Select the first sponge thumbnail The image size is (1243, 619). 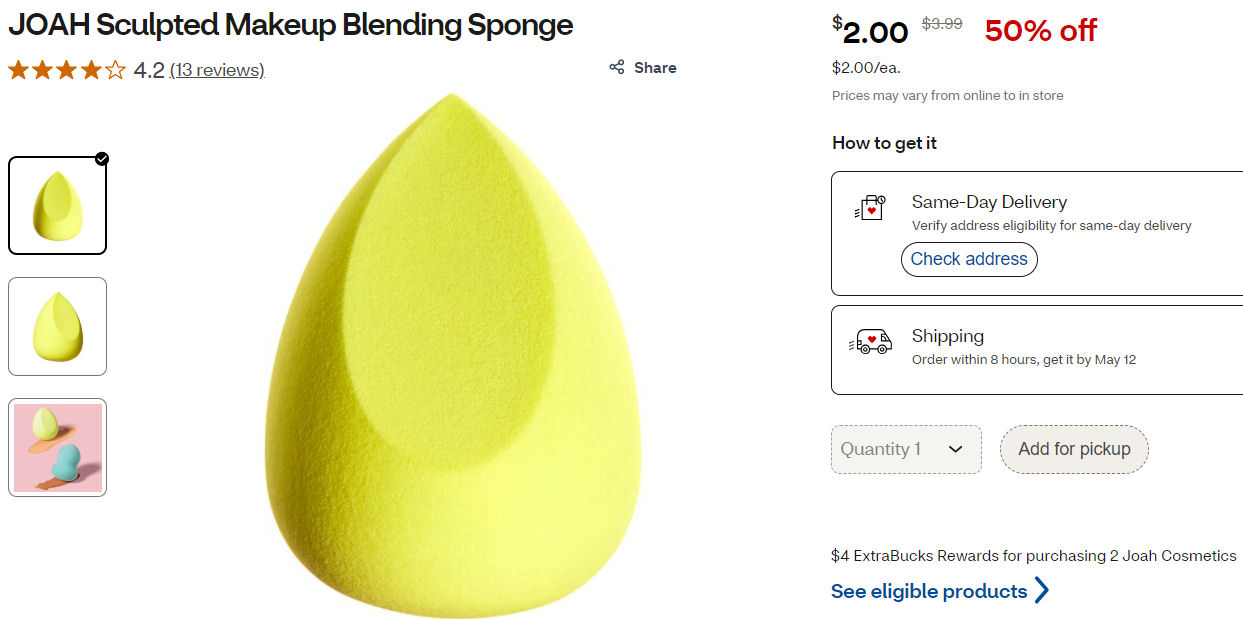coord(57,206)
